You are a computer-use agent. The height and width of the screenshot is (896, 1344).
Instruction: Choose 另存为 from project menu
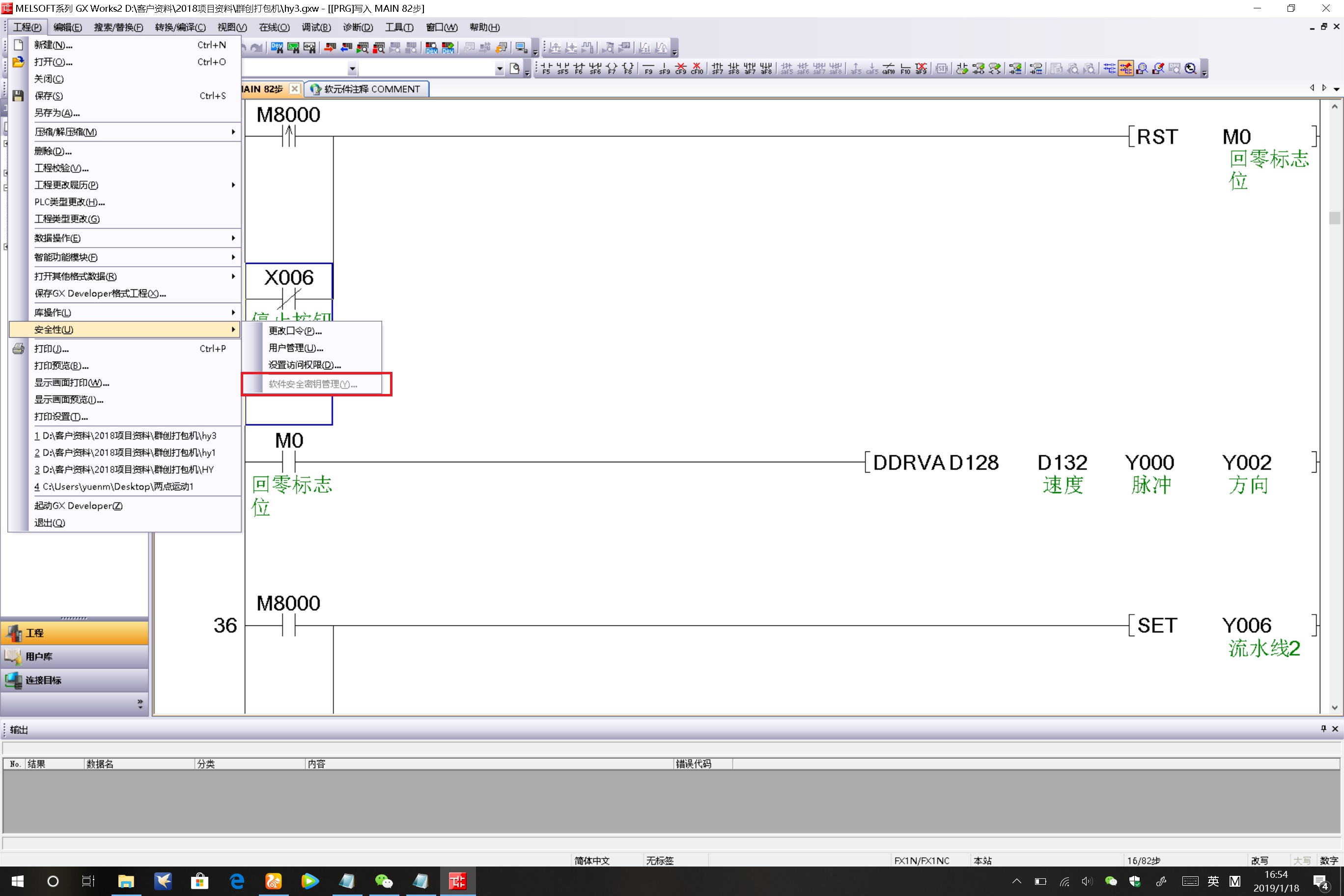tap(56, 112)
